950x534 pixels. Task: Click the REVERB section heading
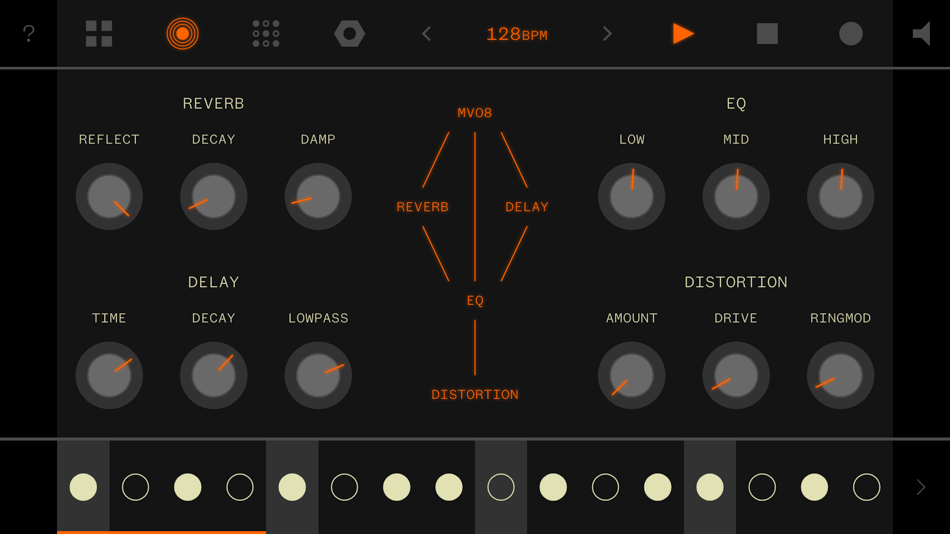213,104
